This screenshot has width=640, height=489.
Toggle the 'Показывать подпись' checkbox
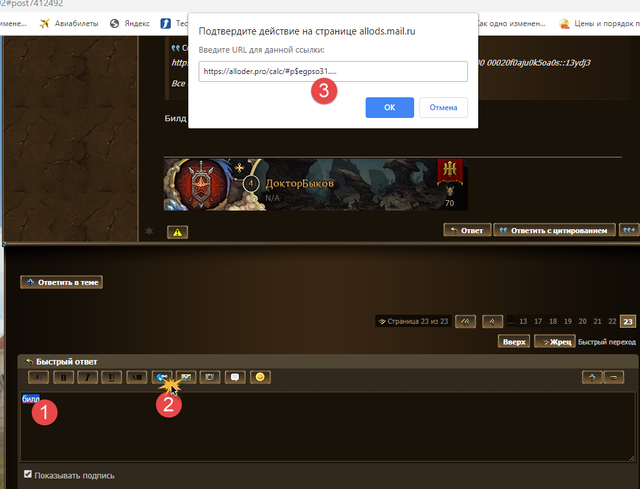coord(28,475)
